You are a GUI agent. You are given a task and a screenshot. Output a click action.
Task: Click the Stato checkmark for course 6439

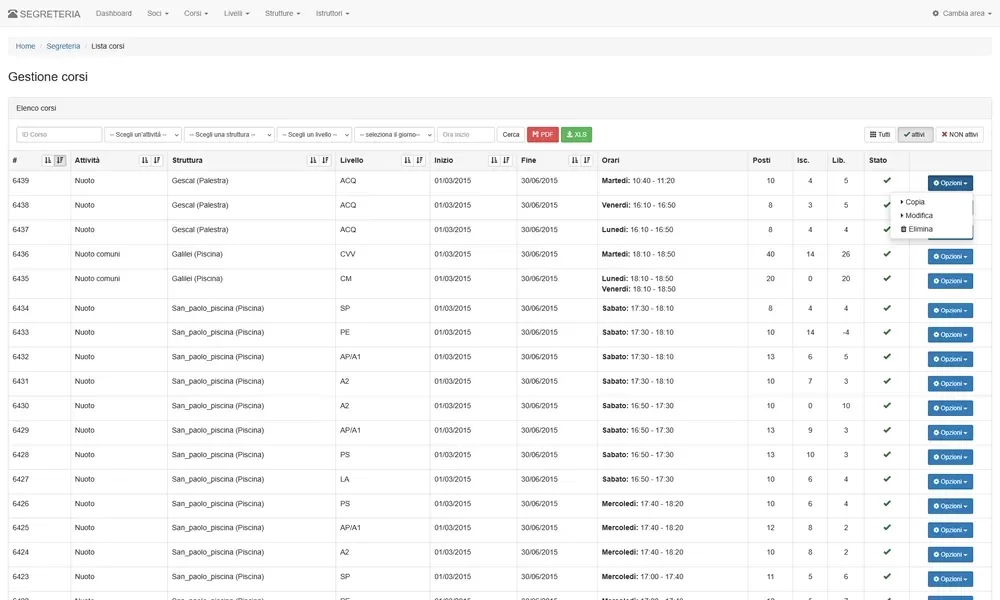(886, 180)
